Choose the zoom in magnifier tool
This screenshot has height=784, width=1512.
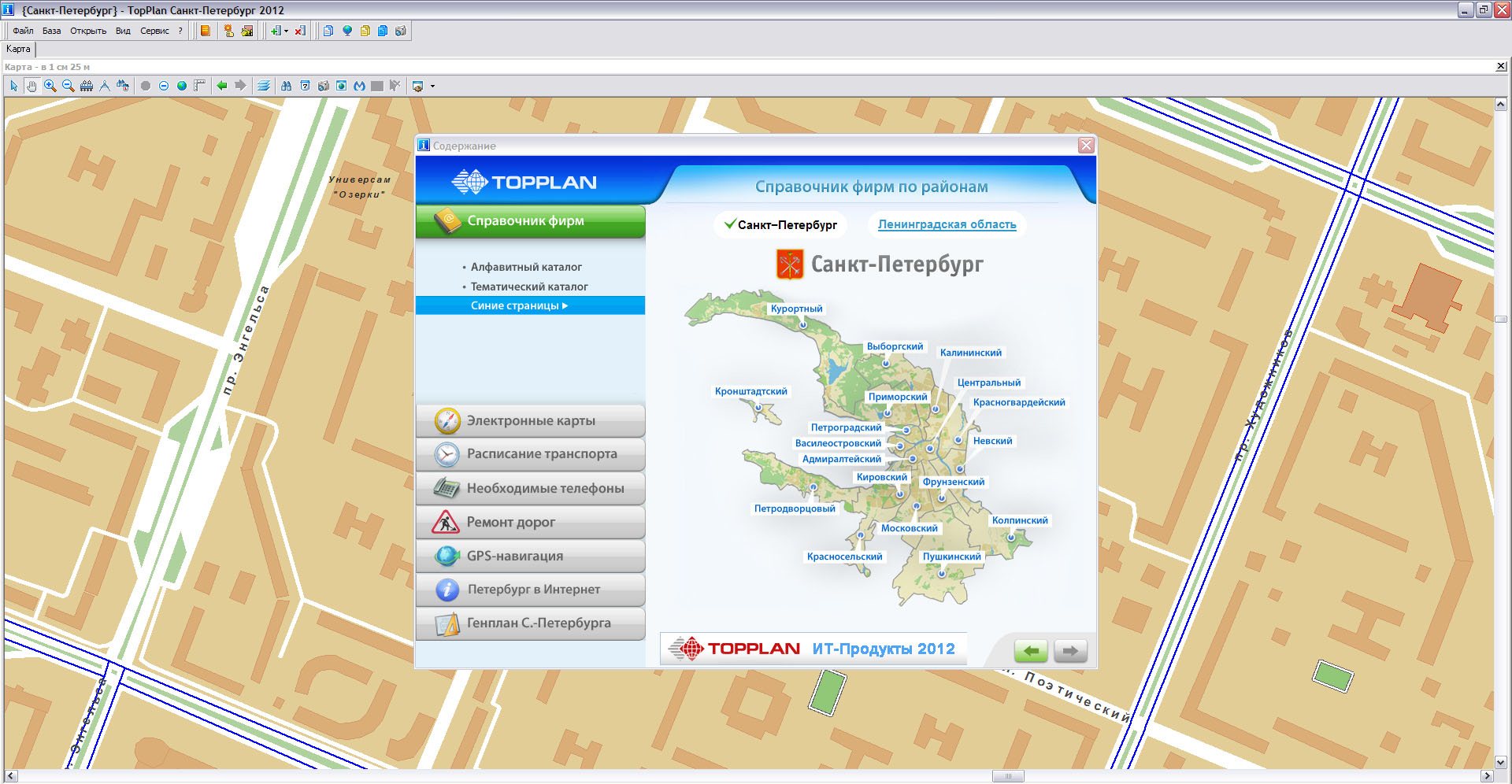click(50, 86)
